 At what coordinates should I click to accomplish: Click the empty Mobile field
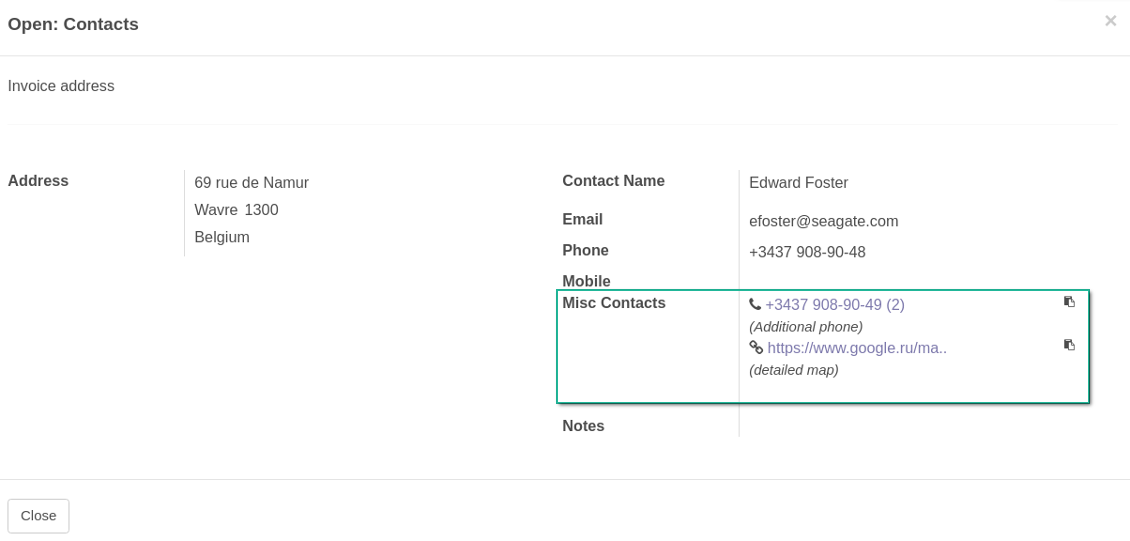pyautogui.click(x=900, y=281)
